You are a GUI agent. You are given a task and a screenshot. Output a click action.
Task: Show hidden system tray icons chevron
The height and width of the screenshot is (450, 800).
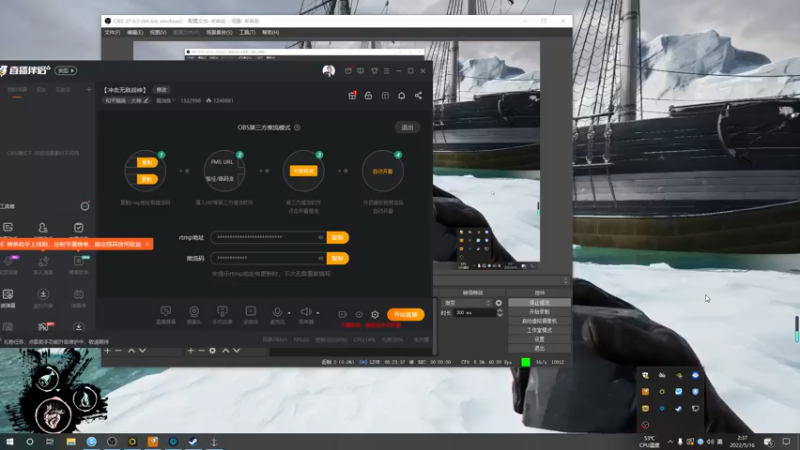pos(670,442)
